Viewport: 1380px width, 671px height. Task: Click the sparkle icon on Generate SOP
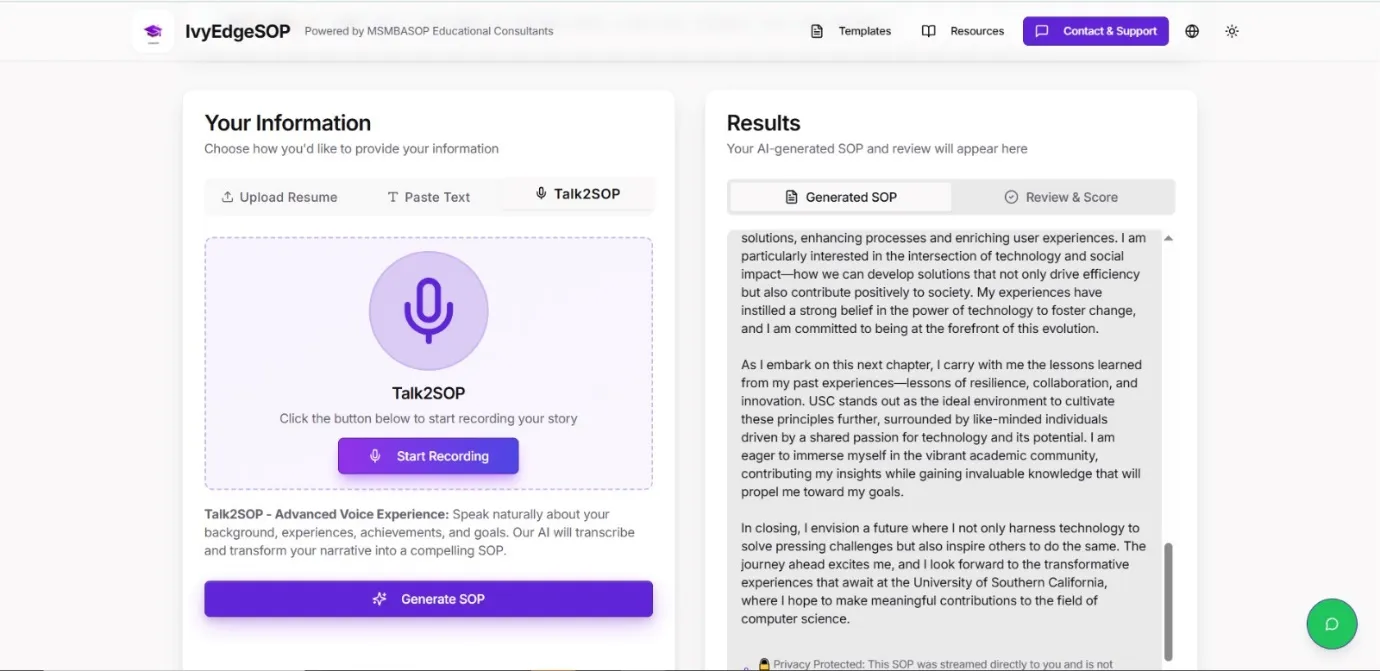[x=379, y=599]
